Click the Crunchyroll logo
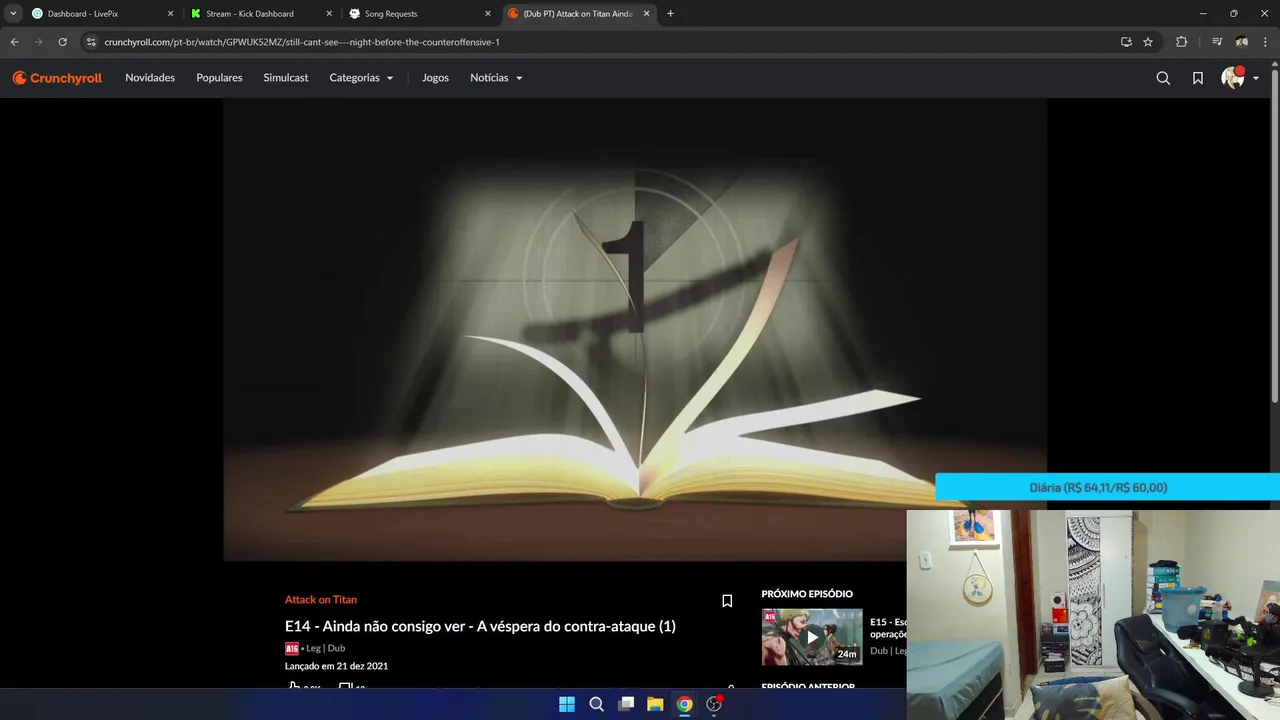 pyautogui.click(x=57, y=78)
